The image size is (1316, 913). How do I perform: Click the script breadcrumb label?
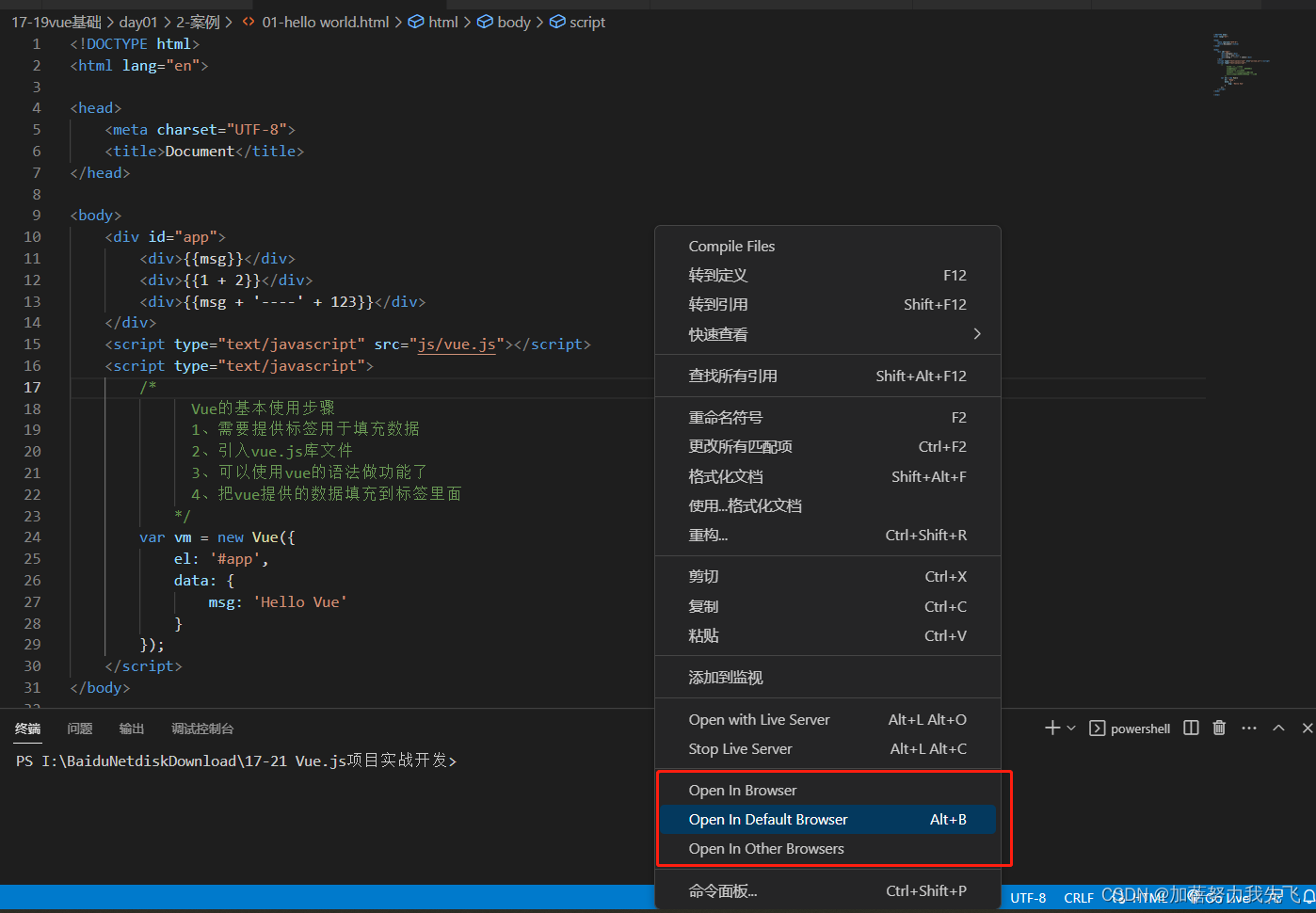tap(587, 22)
